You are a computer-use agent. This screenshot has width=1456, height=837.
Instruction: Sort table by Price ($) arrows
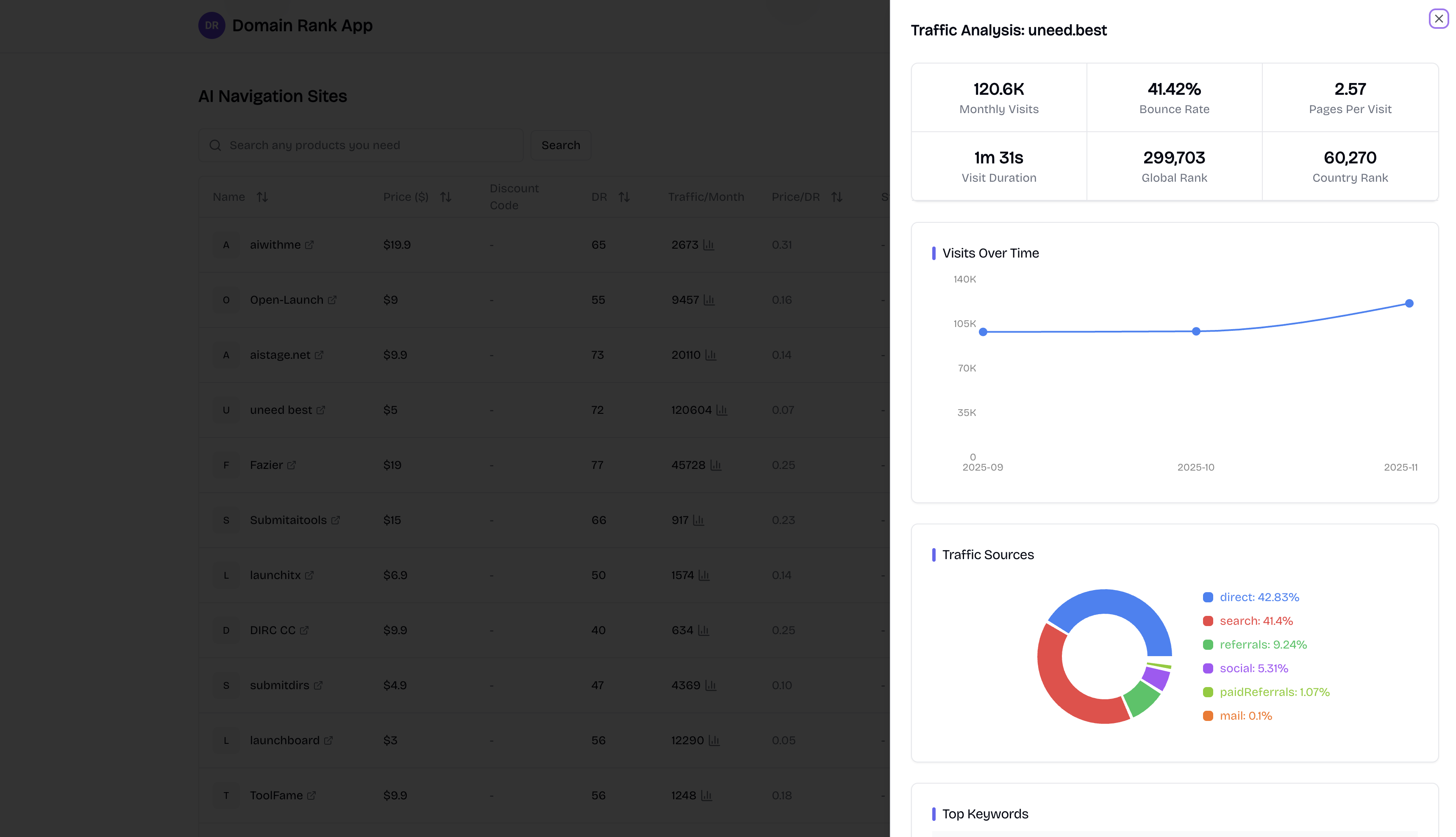click(x=446, y=197)
